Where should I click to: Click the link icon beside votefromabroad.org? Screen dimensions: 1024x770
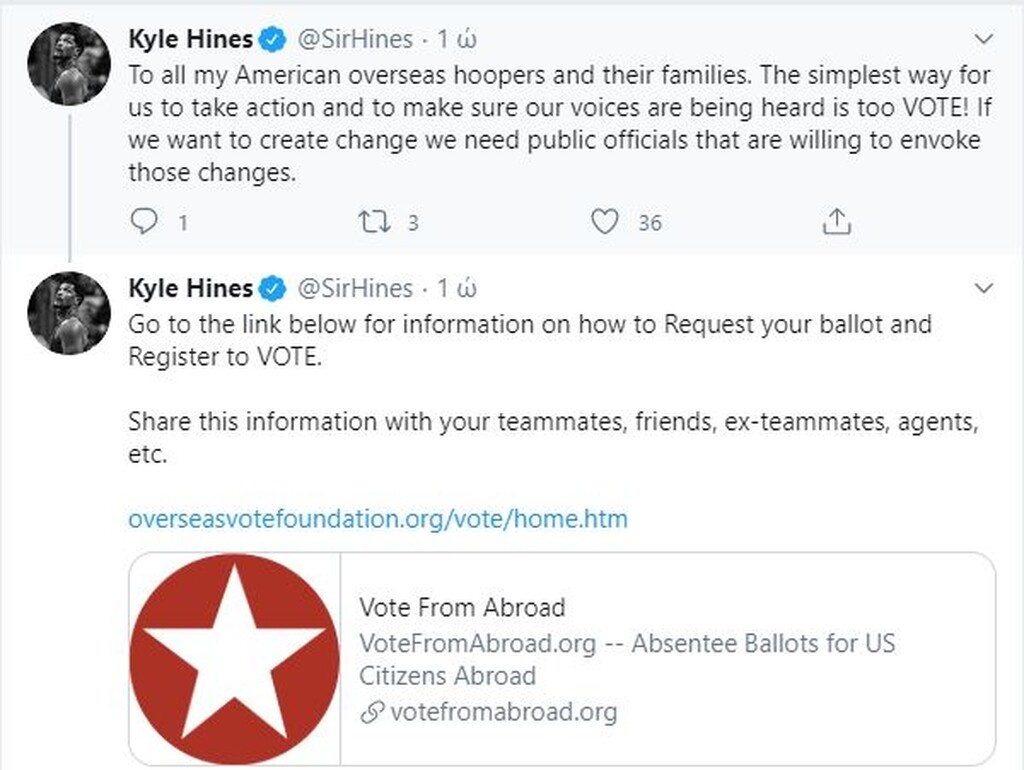tap(372, 713)
